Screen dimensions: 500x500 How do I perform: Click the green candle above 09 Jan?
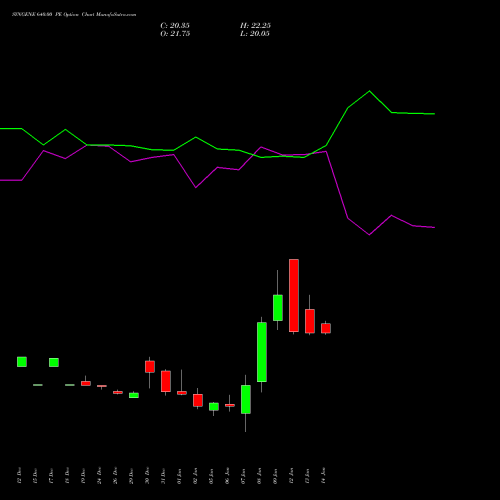[x=278, y=308]
